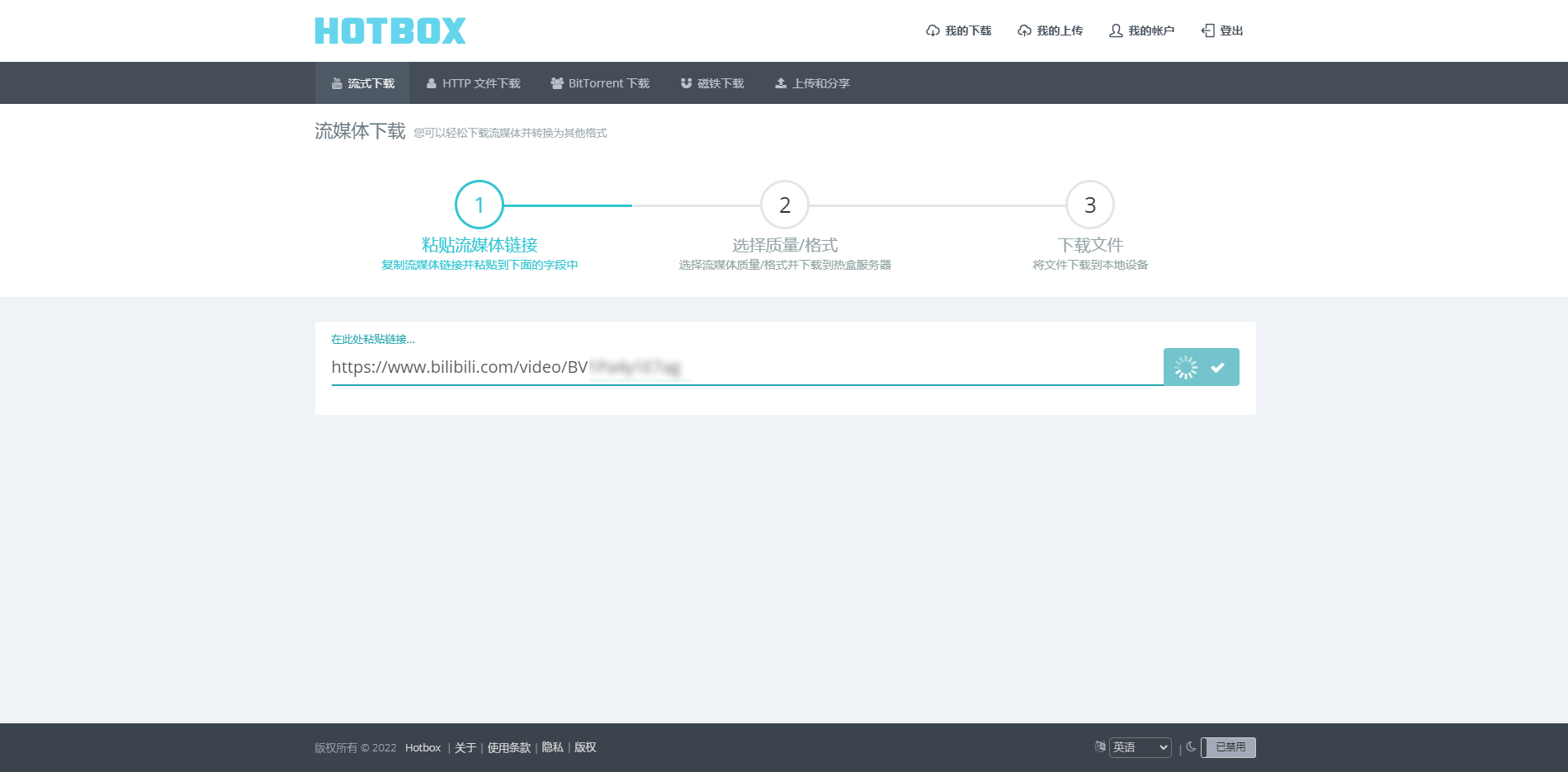This screenshot has width=1568, height=772.
Task: Open the 英语 language dropdown
Action: tap(1141, 746)
